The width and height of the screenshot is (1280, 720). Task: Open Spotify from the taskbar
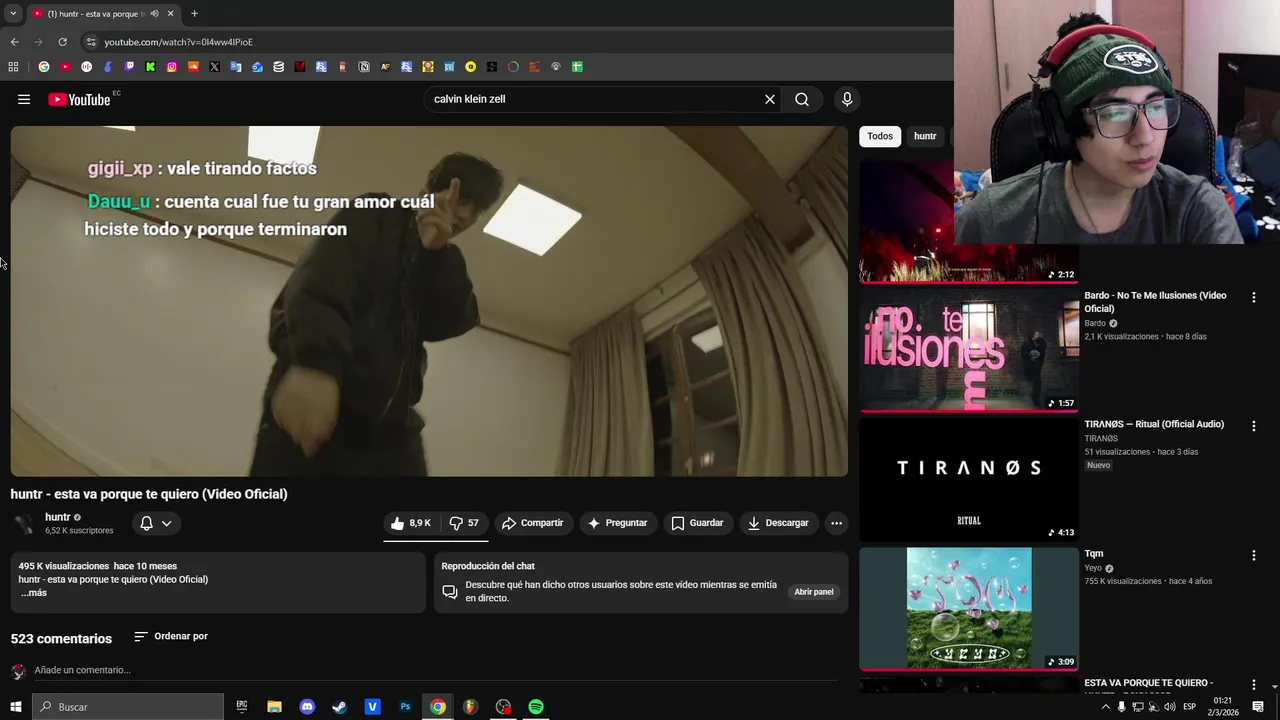click(x=536, y=707)
